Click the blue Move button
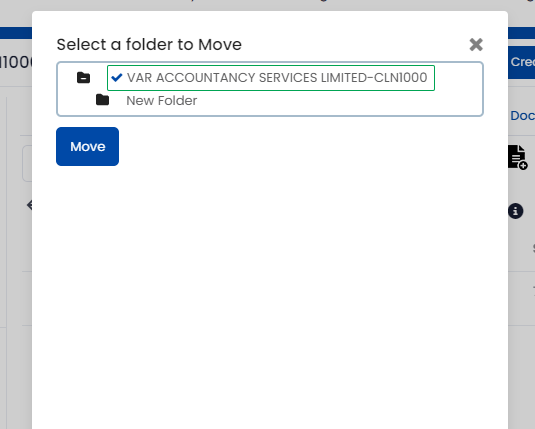The height and width of the screenshot is (429, 535). click(88, 147)
